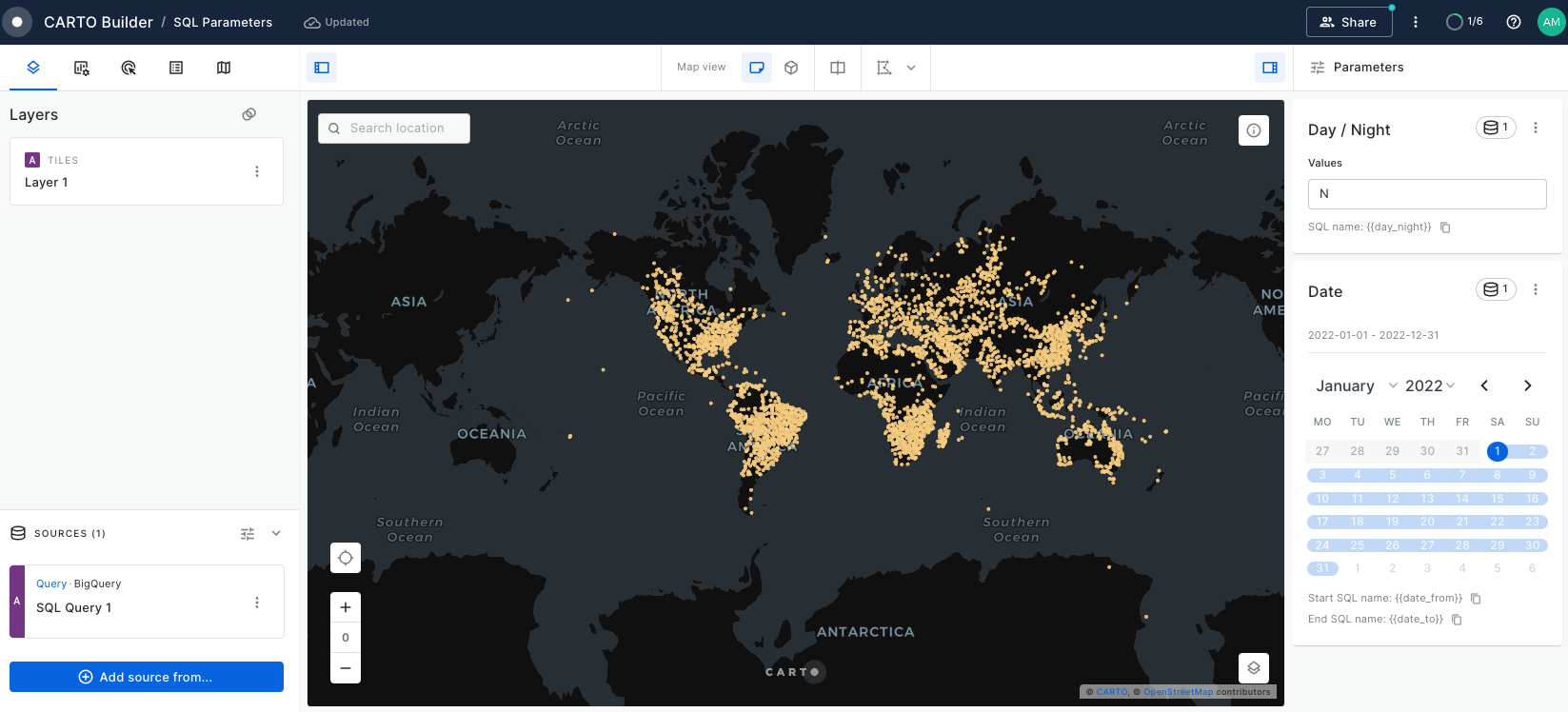Go to next month in calendar
This screenshot has height=712, width=1568.
[x=1527, y=386]
